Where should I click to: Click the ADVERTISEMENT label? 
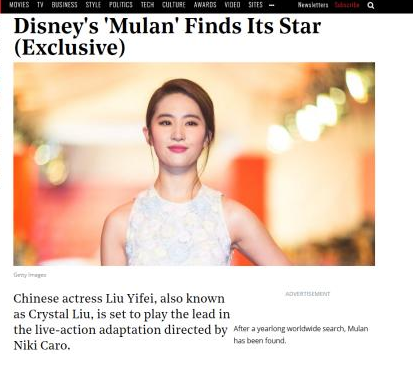point(308,294)
